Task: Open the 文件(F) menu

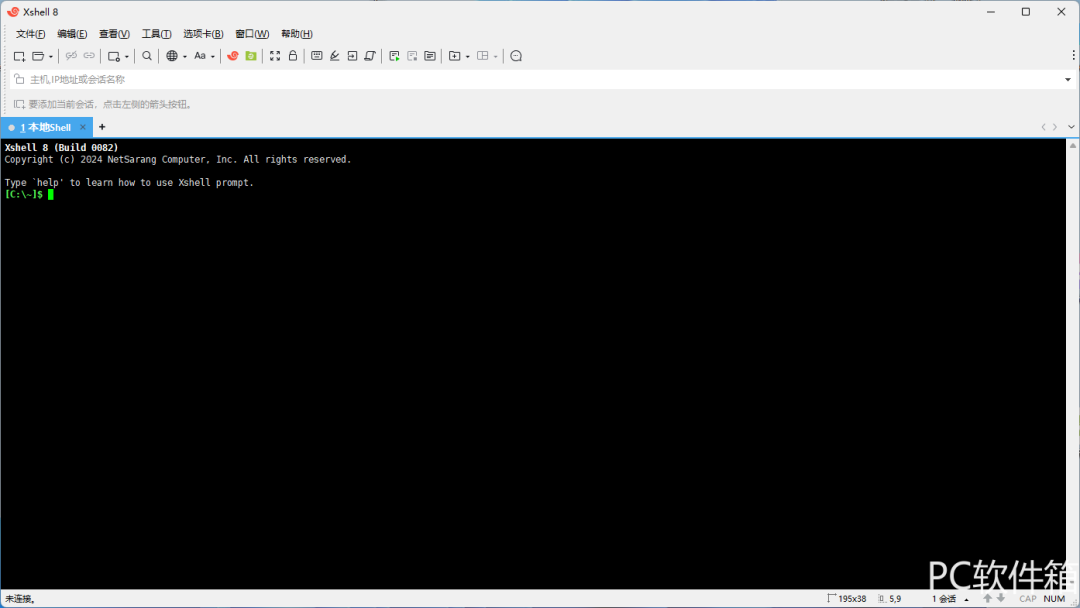Action: 30,34
